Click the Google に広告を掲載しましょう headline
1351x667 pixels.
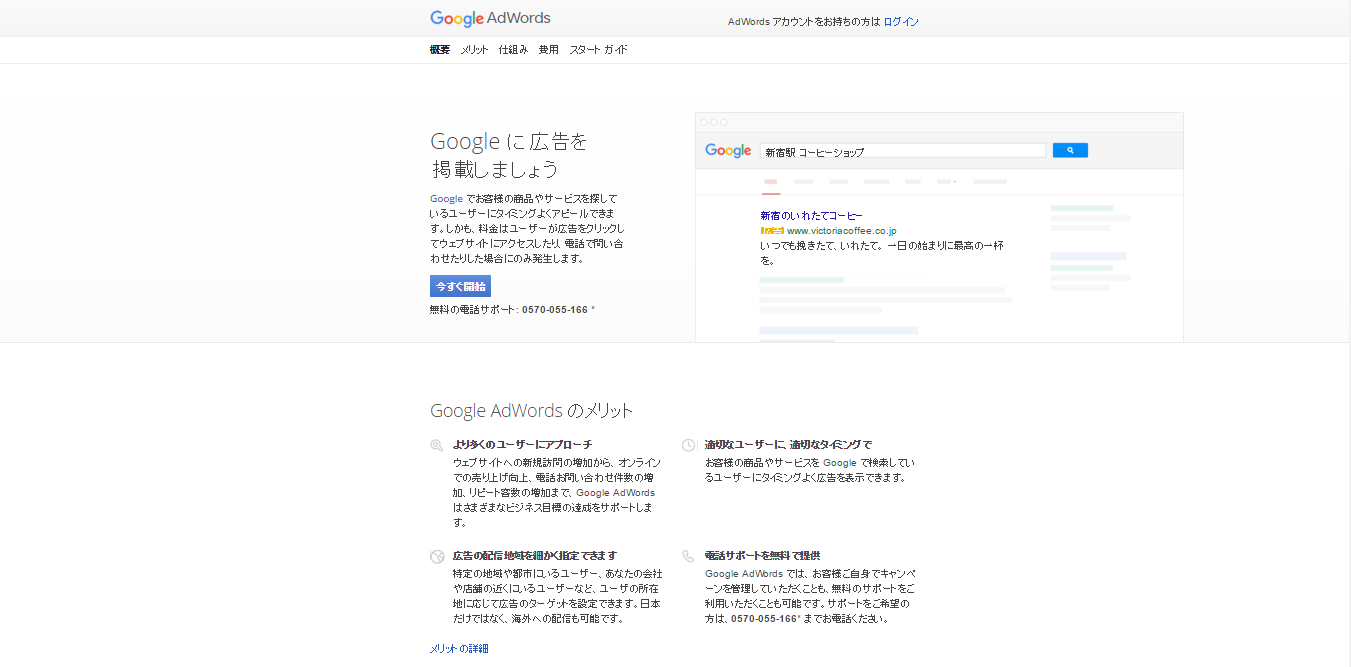(x=509, y=155)
